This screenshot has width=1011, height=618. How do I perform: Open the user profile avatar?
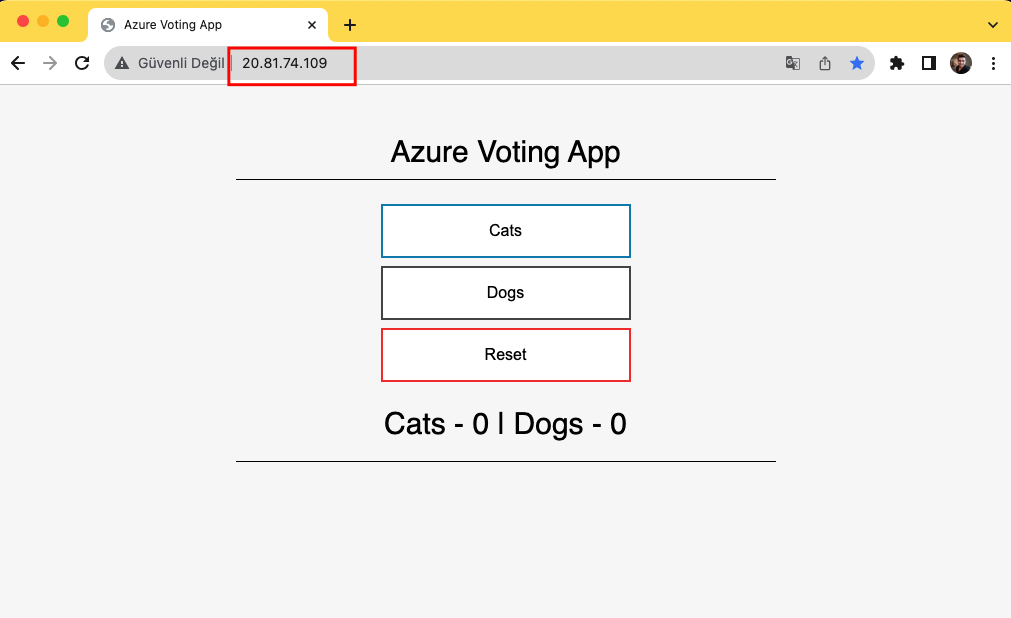[961, 63]
